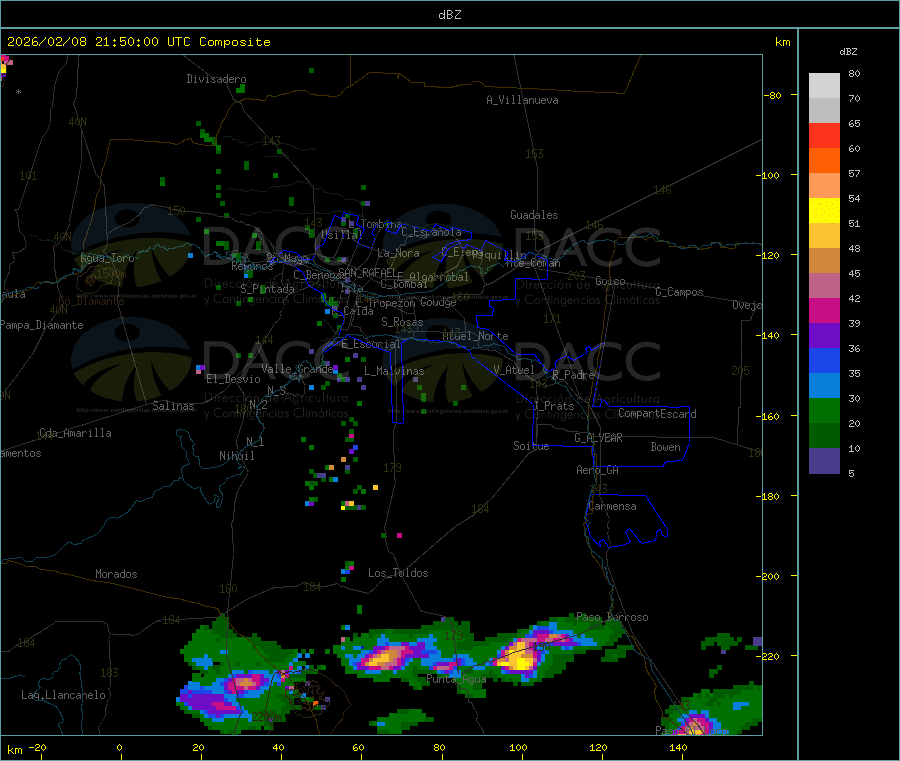Image resolution: width=900 pixels, height=761 pixels.
Task: Click the timestamp 2026/02/08 21:50:00 UTC Composite
Action: (x=138, y=42)
